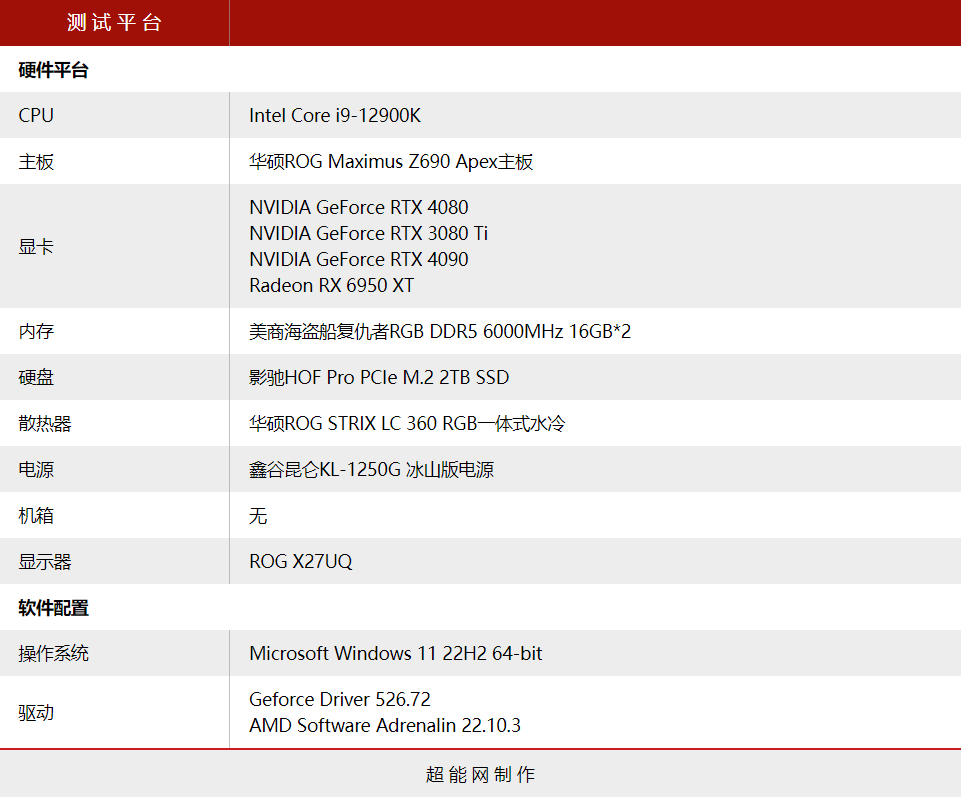
Task: Select the 无 value in 机箱 row
Action: [258, 515]
